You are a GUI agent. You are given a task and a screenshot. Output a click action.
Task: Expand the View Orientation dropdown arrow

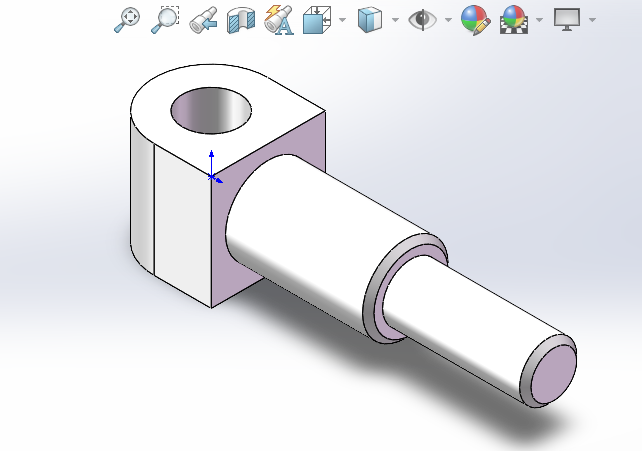pos(342,20)
